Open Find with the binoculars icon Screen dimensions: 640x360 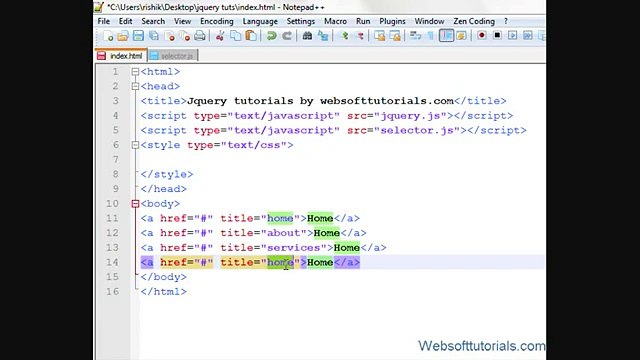[x=307, y=36]
